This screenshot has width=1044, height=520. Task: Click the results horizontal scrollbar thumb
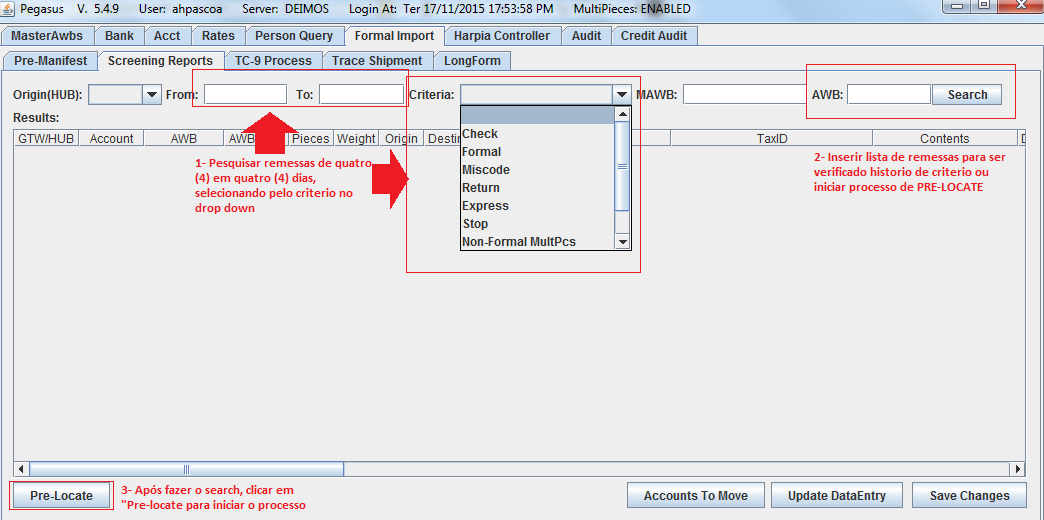point(186,469)
